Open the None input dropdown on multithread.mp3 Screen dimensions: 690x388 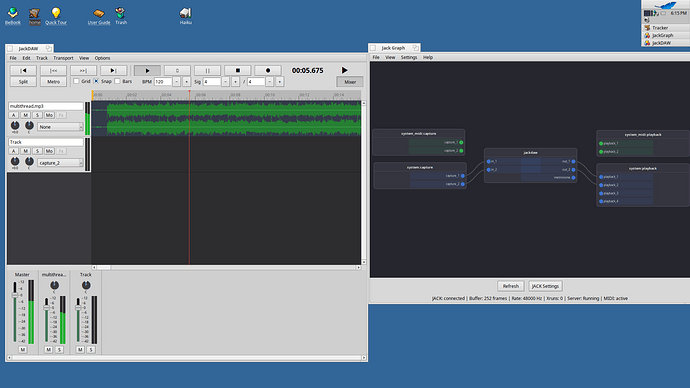point(60,127)
